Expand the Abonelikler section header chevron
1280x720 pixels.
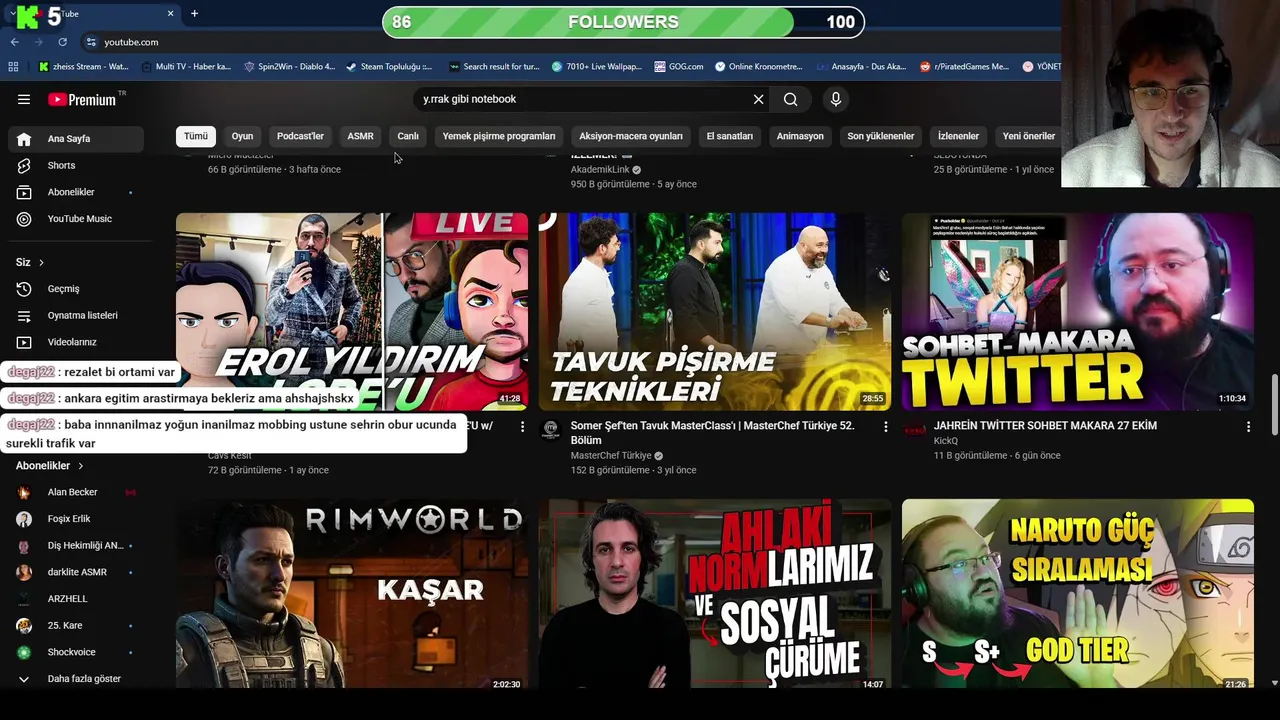point(81,466)
